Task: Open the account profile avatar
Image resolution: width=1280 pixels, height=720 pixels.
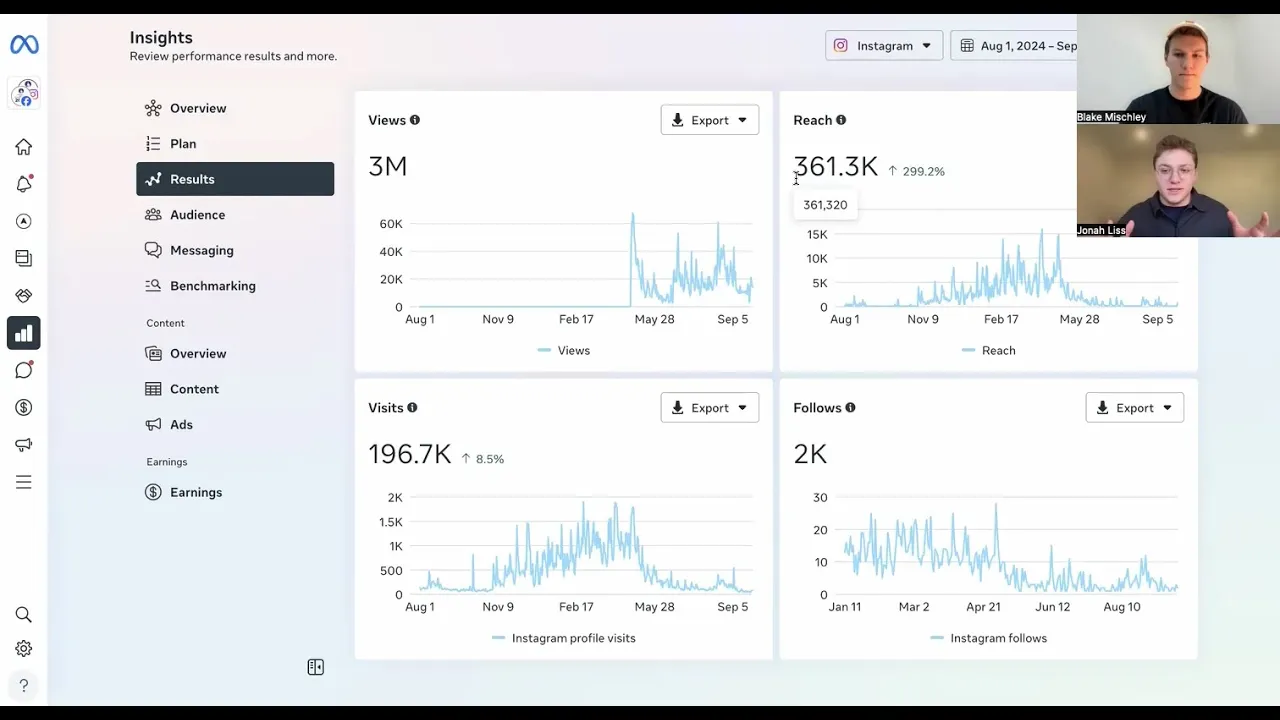Action: tap(24, 94)
